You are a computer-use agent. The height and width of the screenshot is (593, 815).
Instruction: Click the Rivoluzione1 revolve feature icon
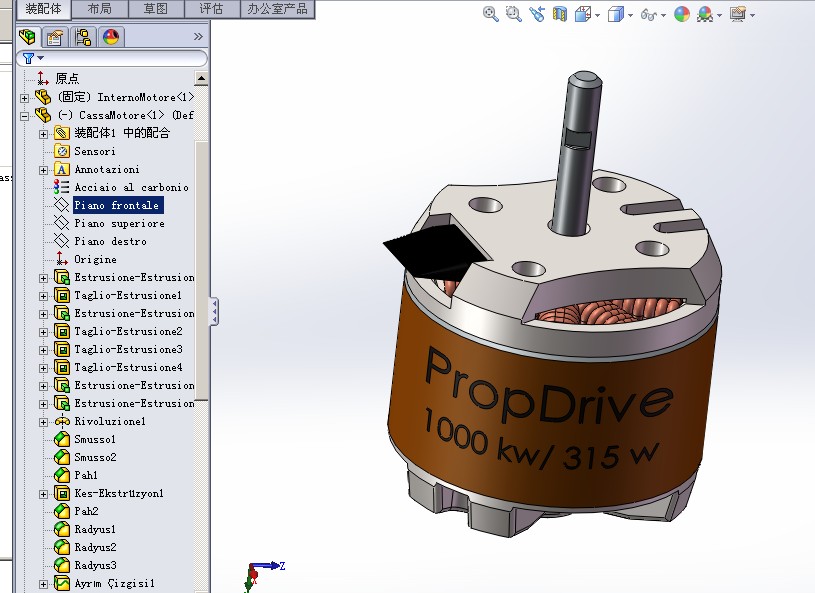click(62, 421)
